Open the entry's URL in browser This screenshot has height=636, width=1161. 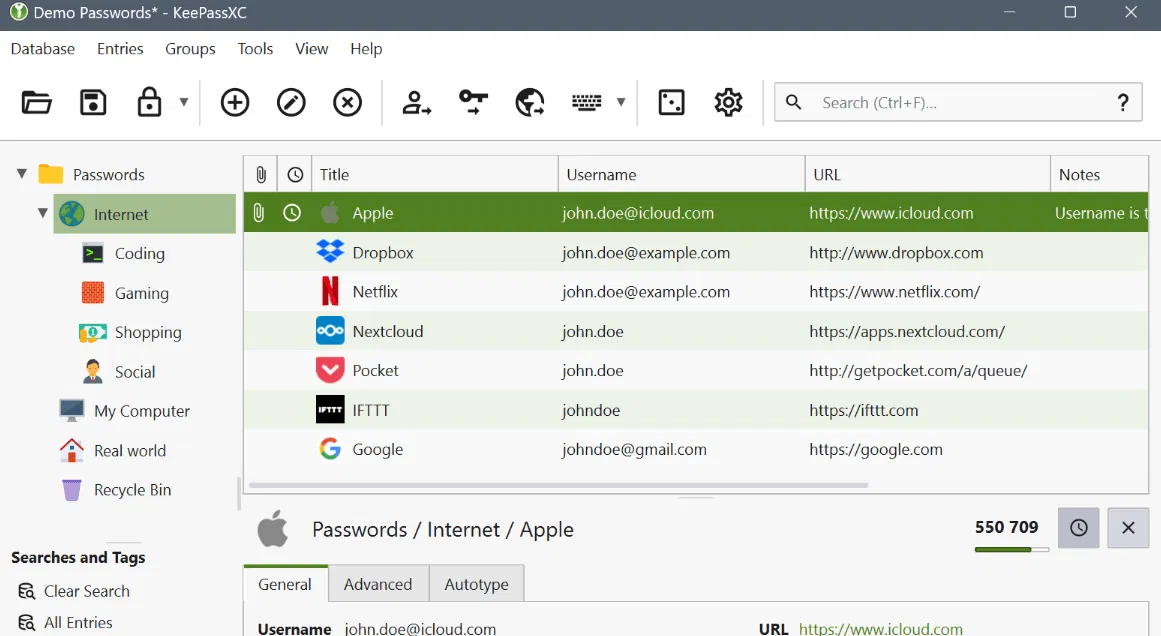click(529, 102)
